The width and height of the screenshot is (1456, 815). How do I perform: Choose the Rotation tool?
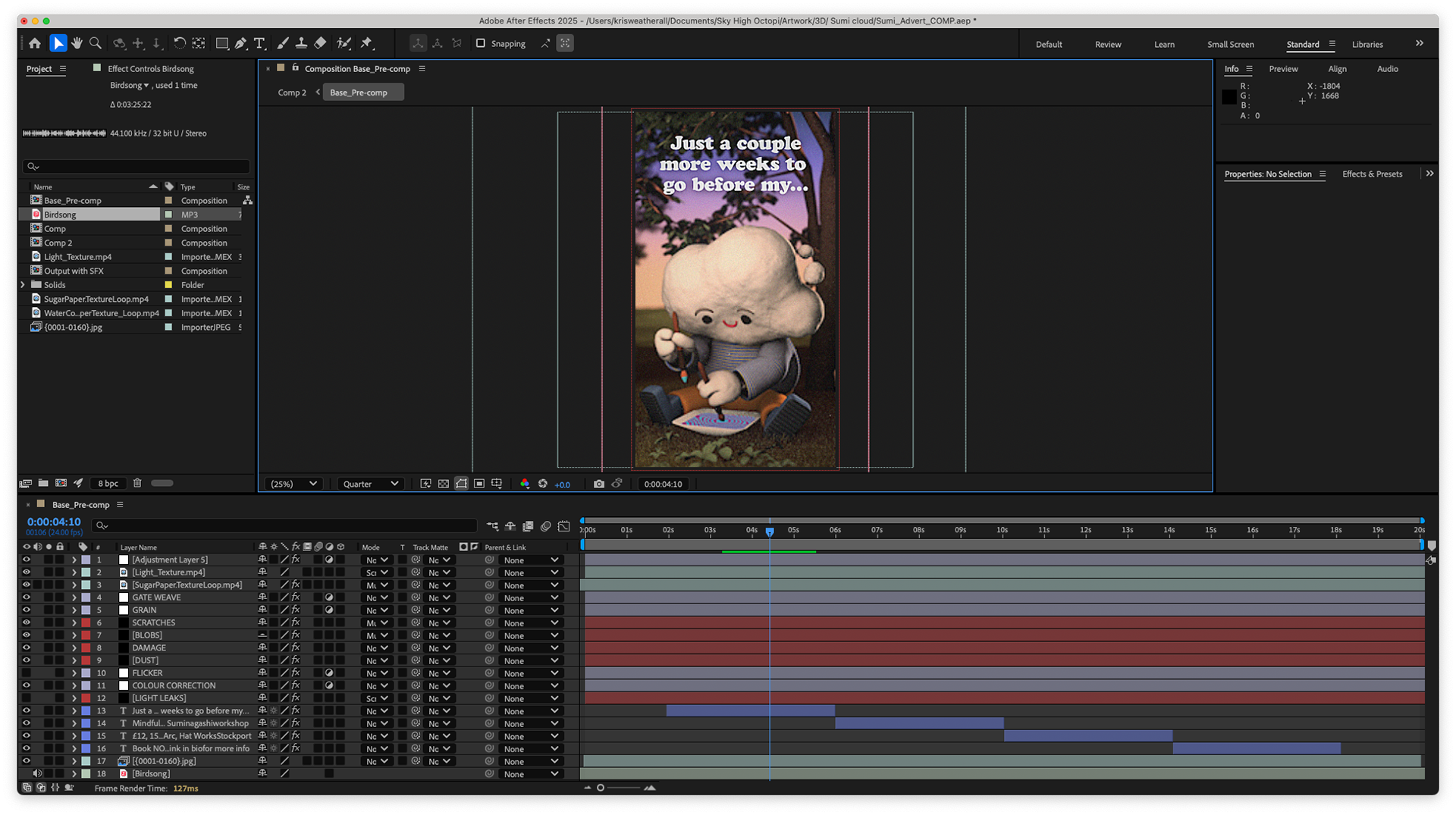pos(180,43)
